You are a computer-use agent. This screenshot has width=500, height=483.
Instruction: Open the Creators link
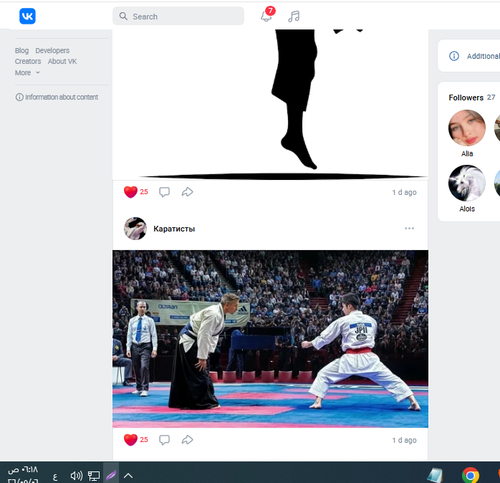28,61
